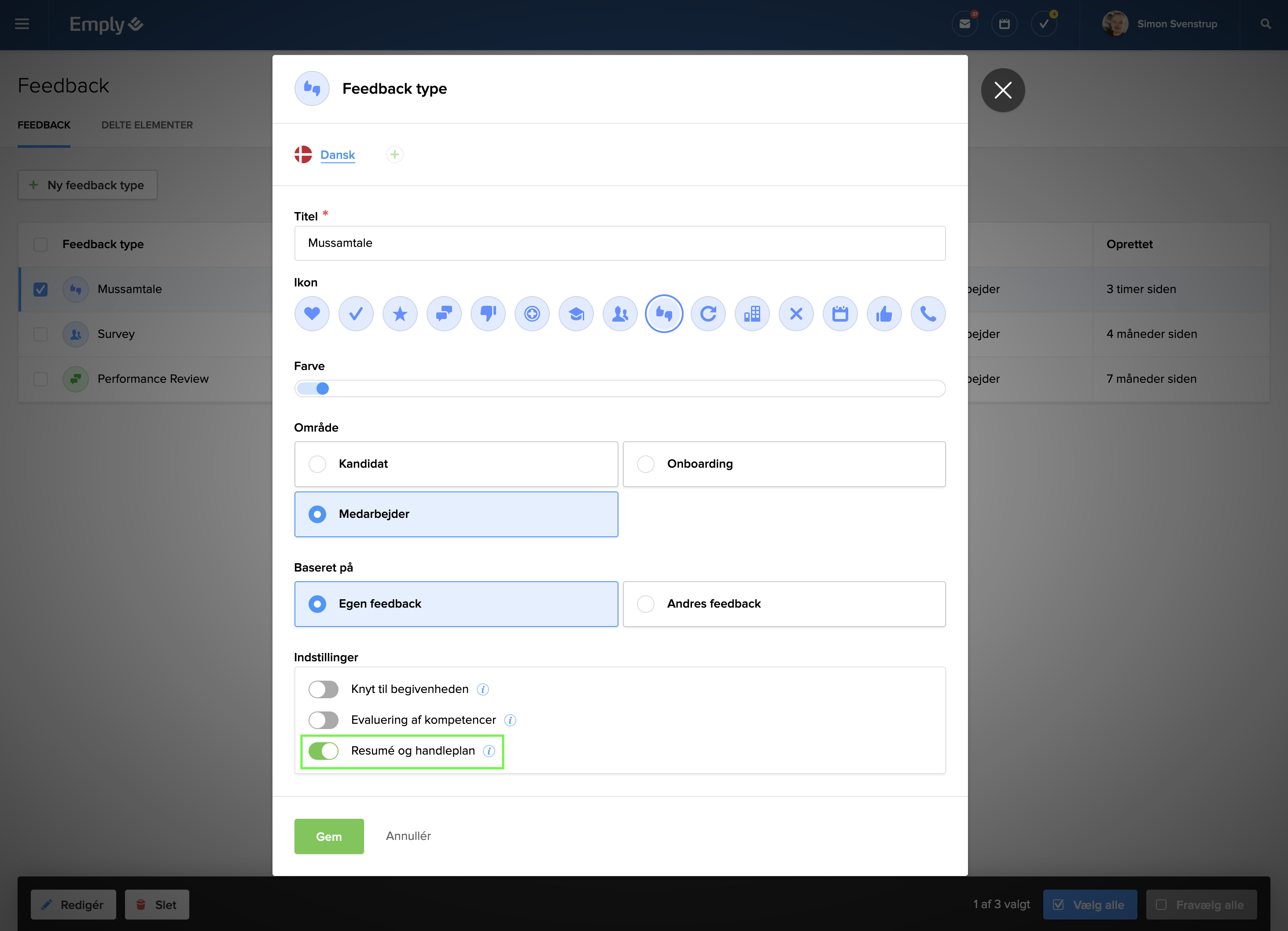
Task: Pick the graduation cap icon
Action: 576,313
